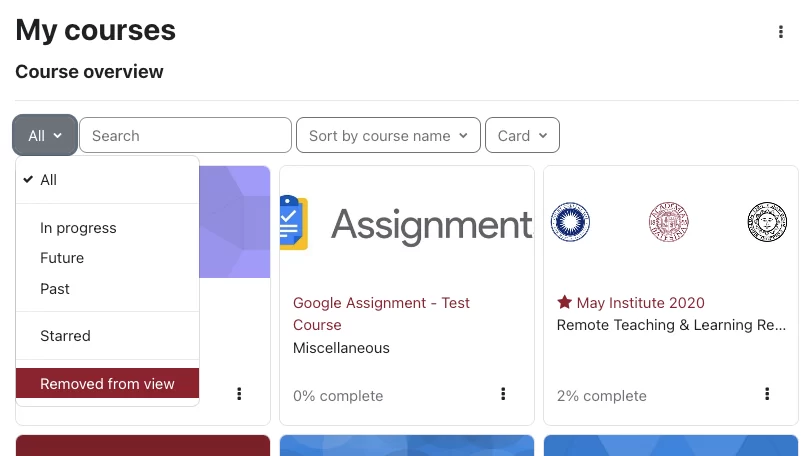Click into the course Search field

tap(185, 136)
